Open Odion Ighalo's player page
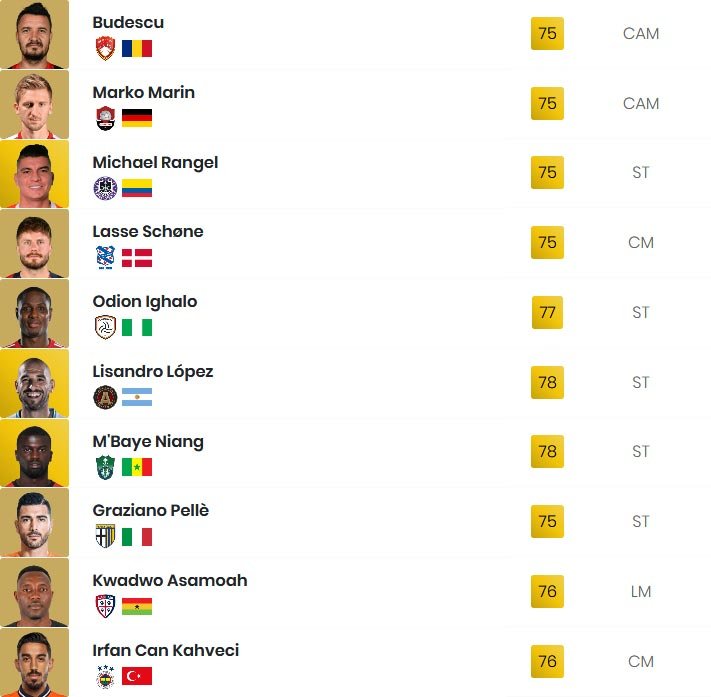The image size is (711, 697). coord(145,302)
